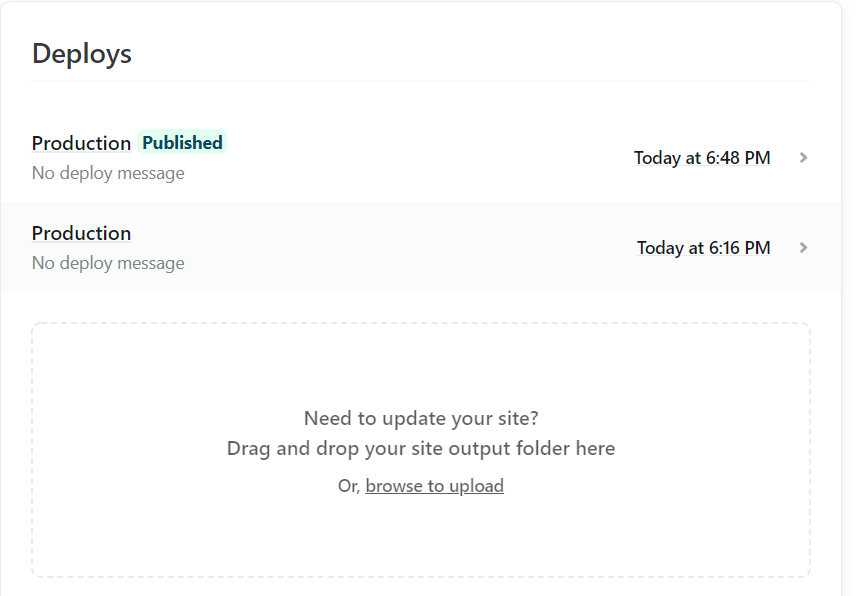Image resolution: width=862 pixels, height=596 pixels.
Task: Open the unpublished 6:16 PM Production title
Action: coord(81,233)
